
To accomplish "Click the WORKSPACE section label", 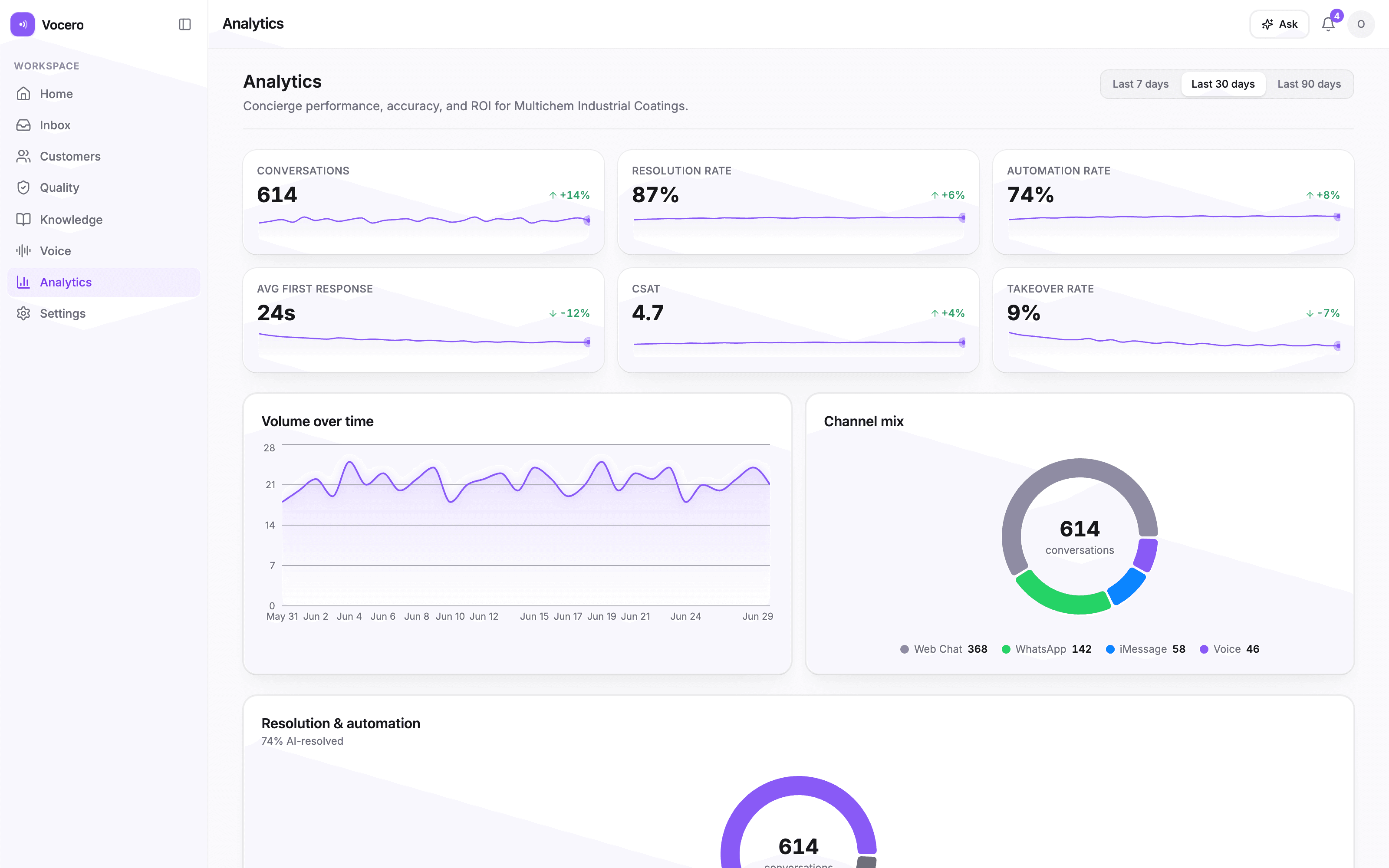I will coord(46,66).
